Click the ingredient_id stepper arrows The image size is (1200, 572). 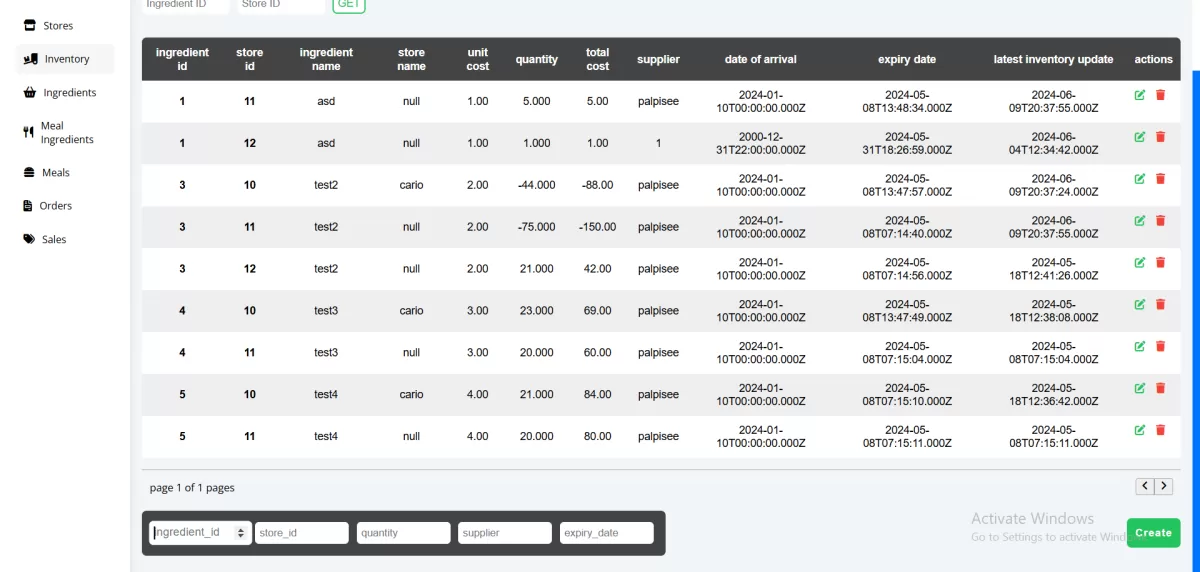click(241, 533)
